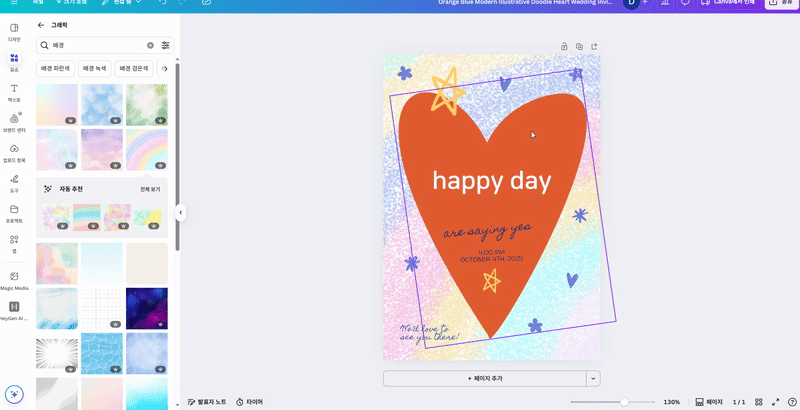The image size is (800, 410).
Task: Lock the page using the lock icon above the canvas
Action: coord(564,46)
